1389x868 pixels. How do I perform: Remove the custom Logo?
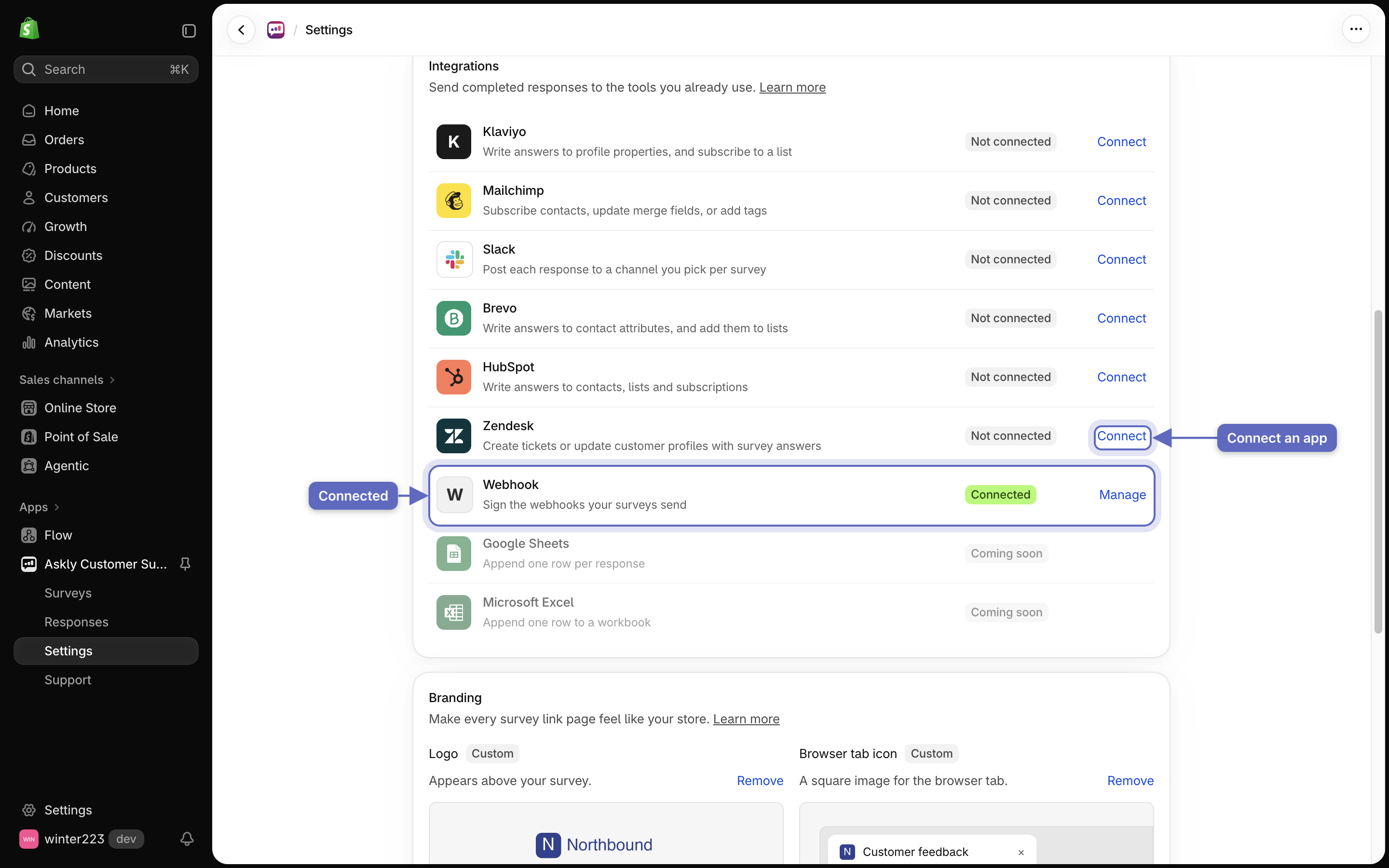[x=759, y=781]
